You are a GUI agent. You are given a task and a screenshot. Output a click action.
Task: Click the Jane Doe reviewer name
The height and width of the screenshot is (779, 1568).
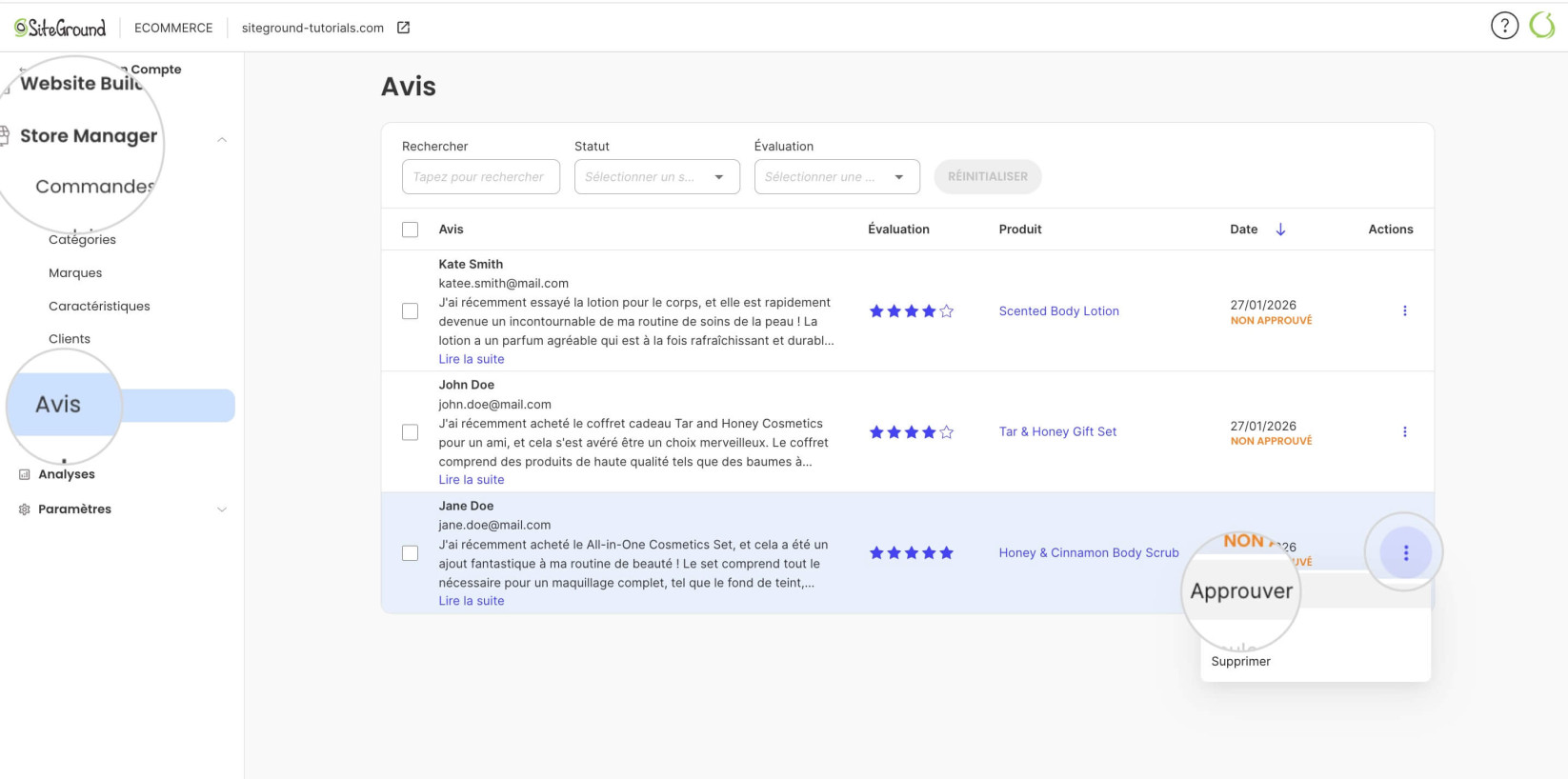[x=466, y=506]
